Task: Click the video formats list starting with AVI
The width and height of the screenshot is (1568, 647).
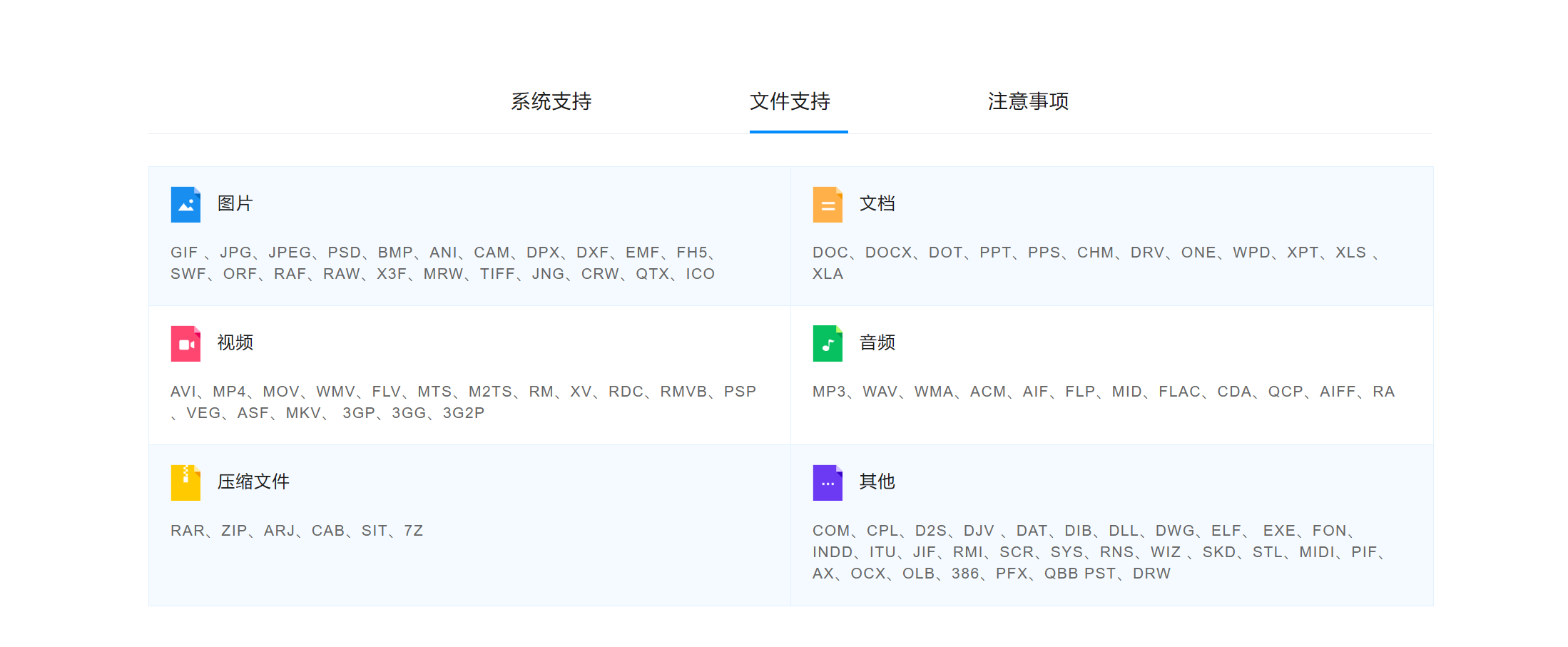Action: 463,402
